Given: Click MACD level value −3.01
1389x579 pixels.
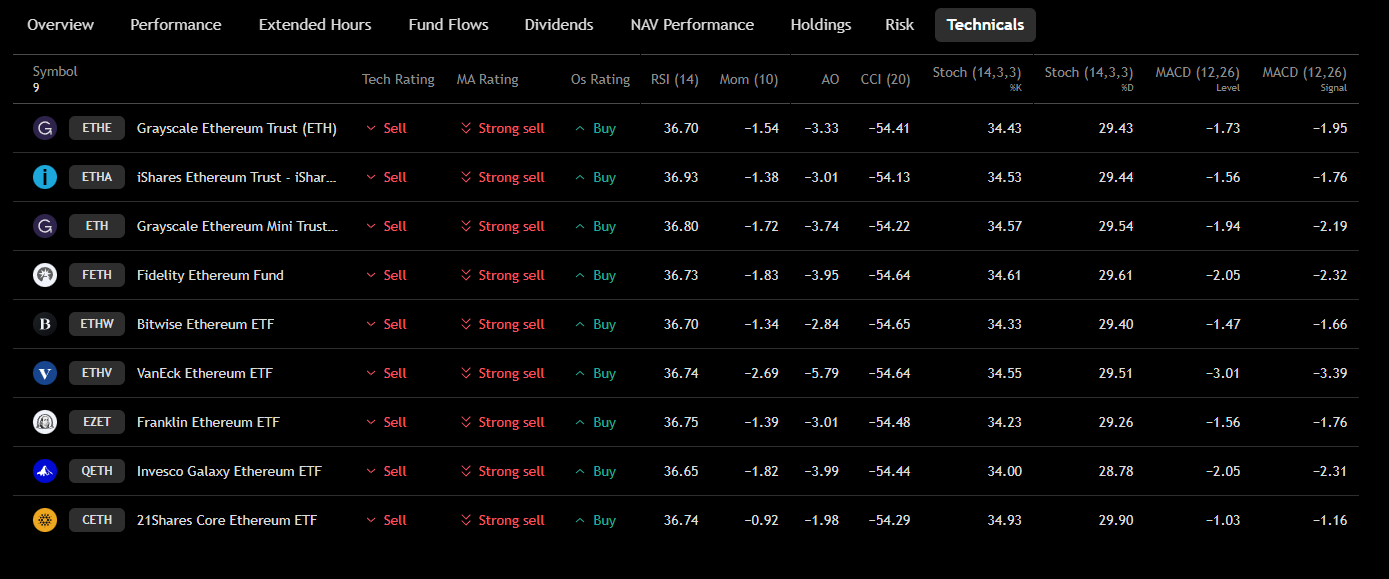Looking at the screenshot, I should [1222, 373].
